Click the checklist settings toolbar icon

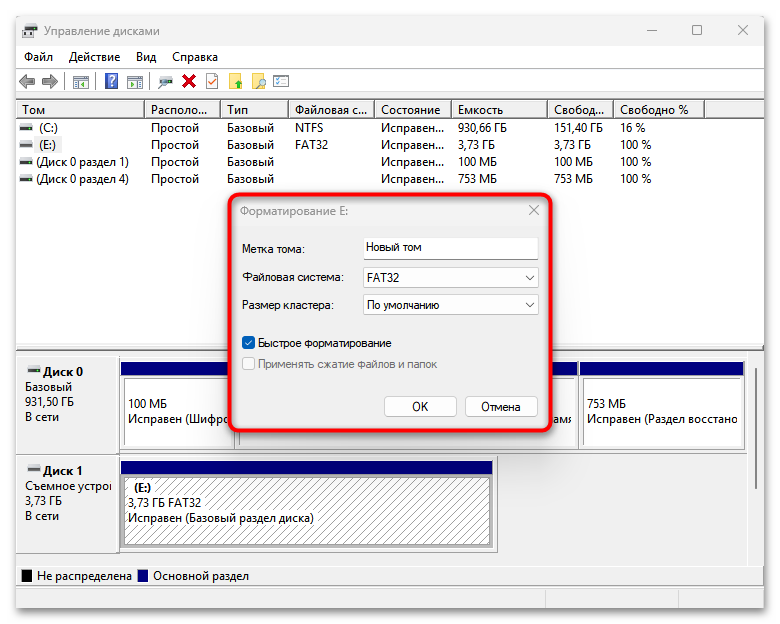[x=281, y=81]
